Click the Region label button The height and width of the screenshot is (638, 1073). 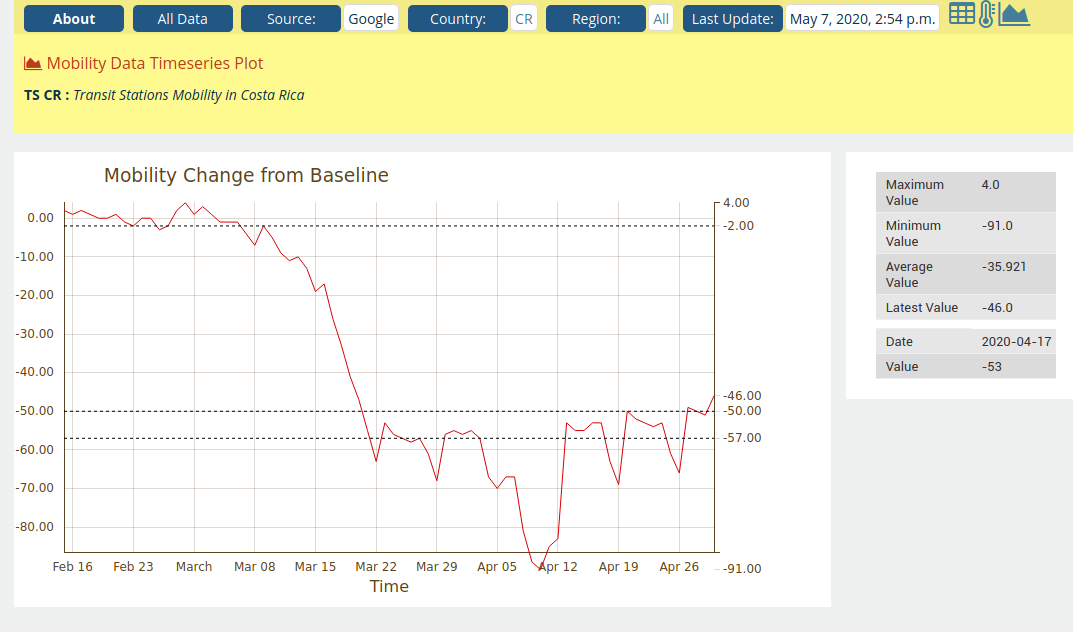coord(595,19)
